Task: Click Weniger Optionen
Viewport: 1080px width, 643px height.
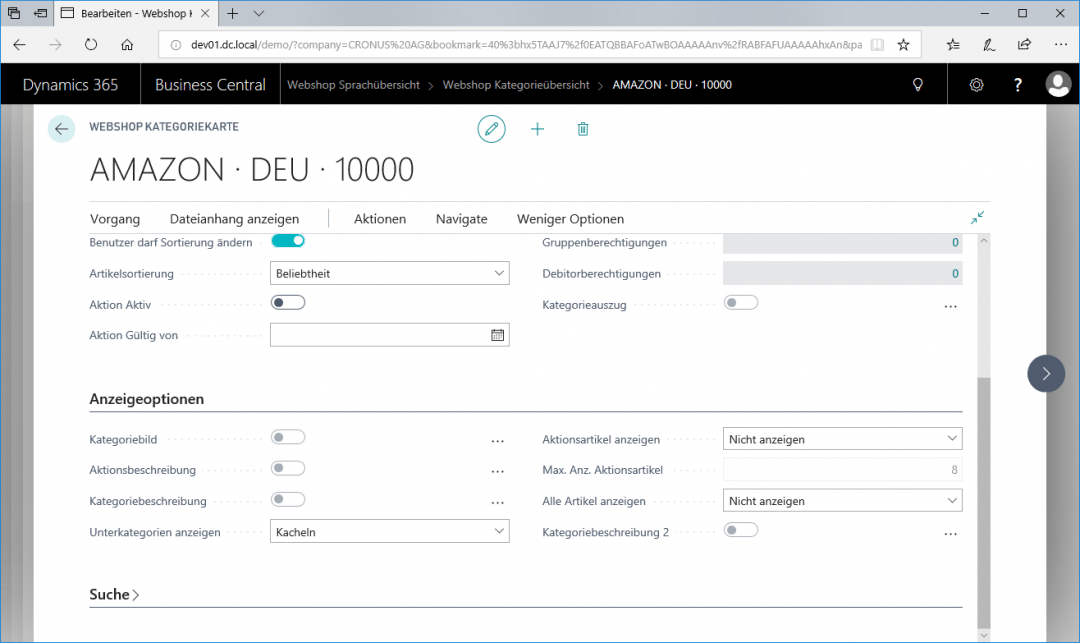Action: click(570, 219)
